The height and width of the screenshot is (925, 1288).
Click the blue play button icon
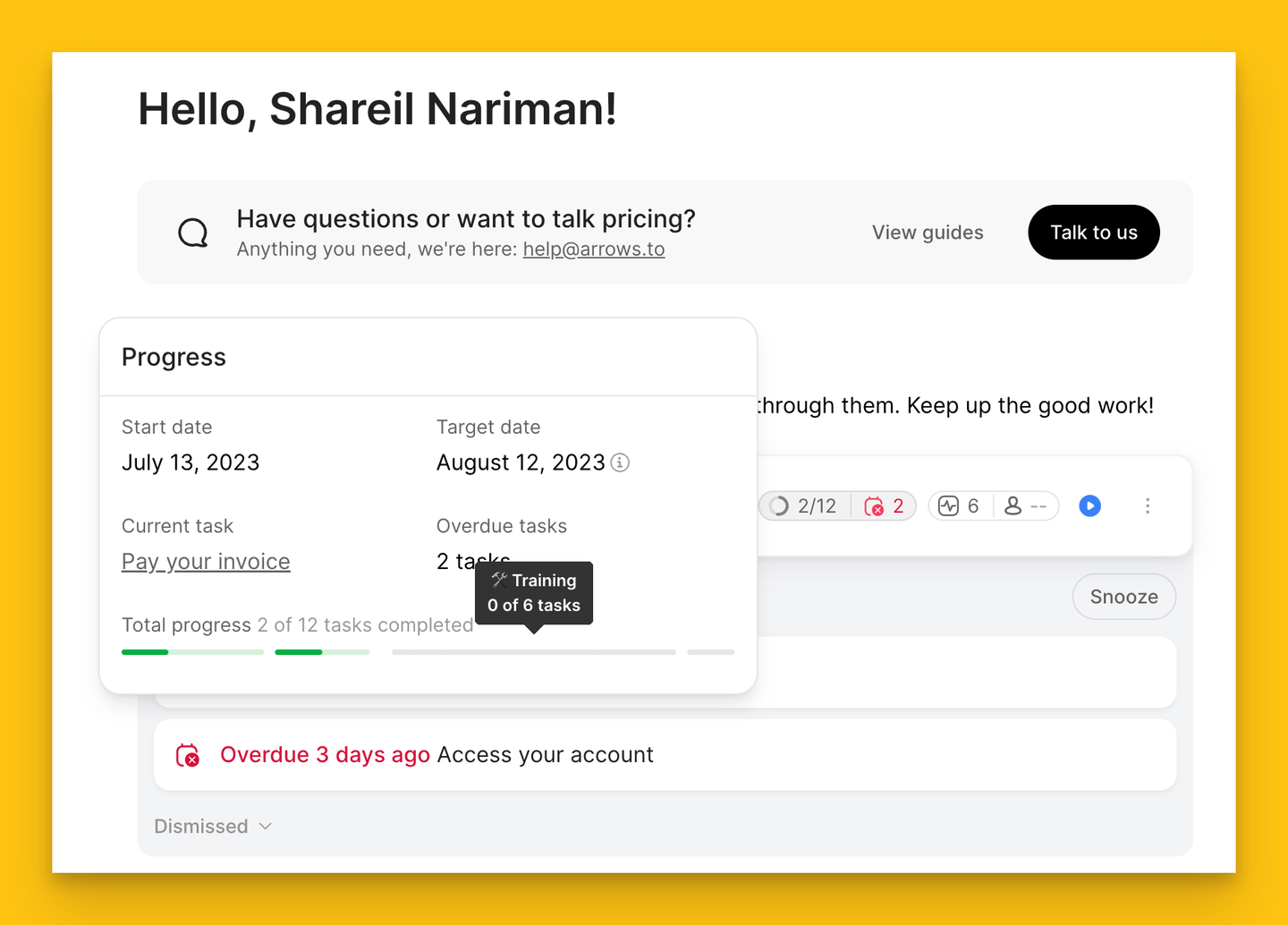coord(1089,506)
